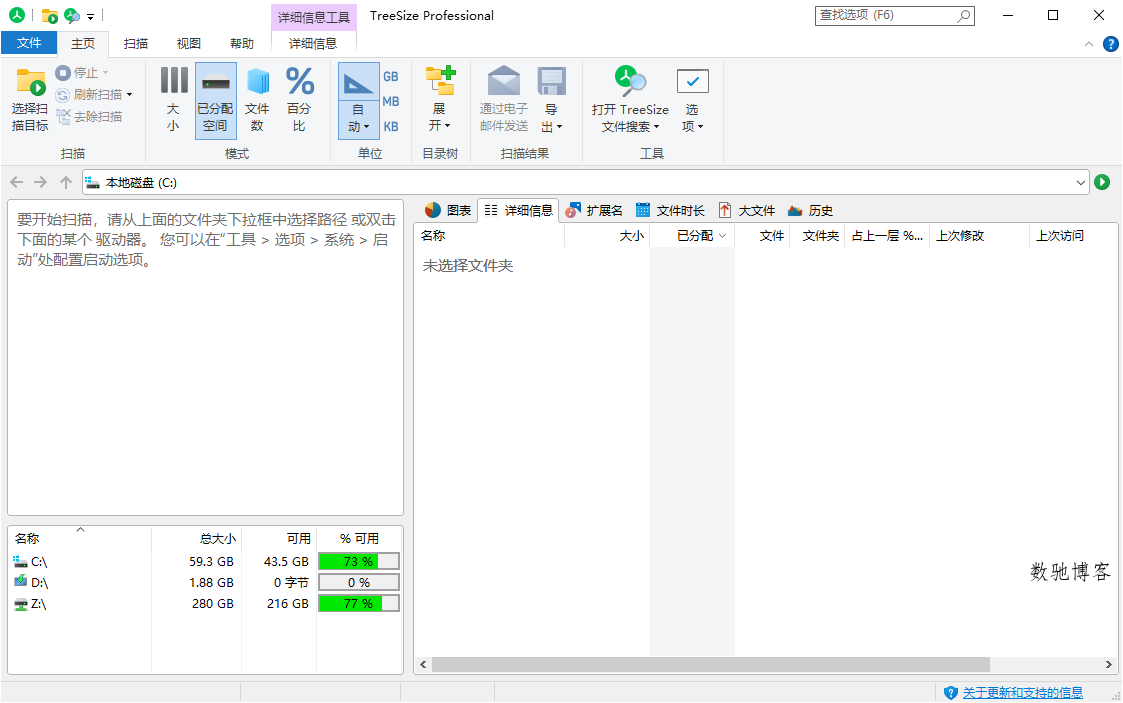Viewport: 1123px width, 703px height.
Task: Click the green start scan button
Action: pyautogui.click(x=1102, y=182)
